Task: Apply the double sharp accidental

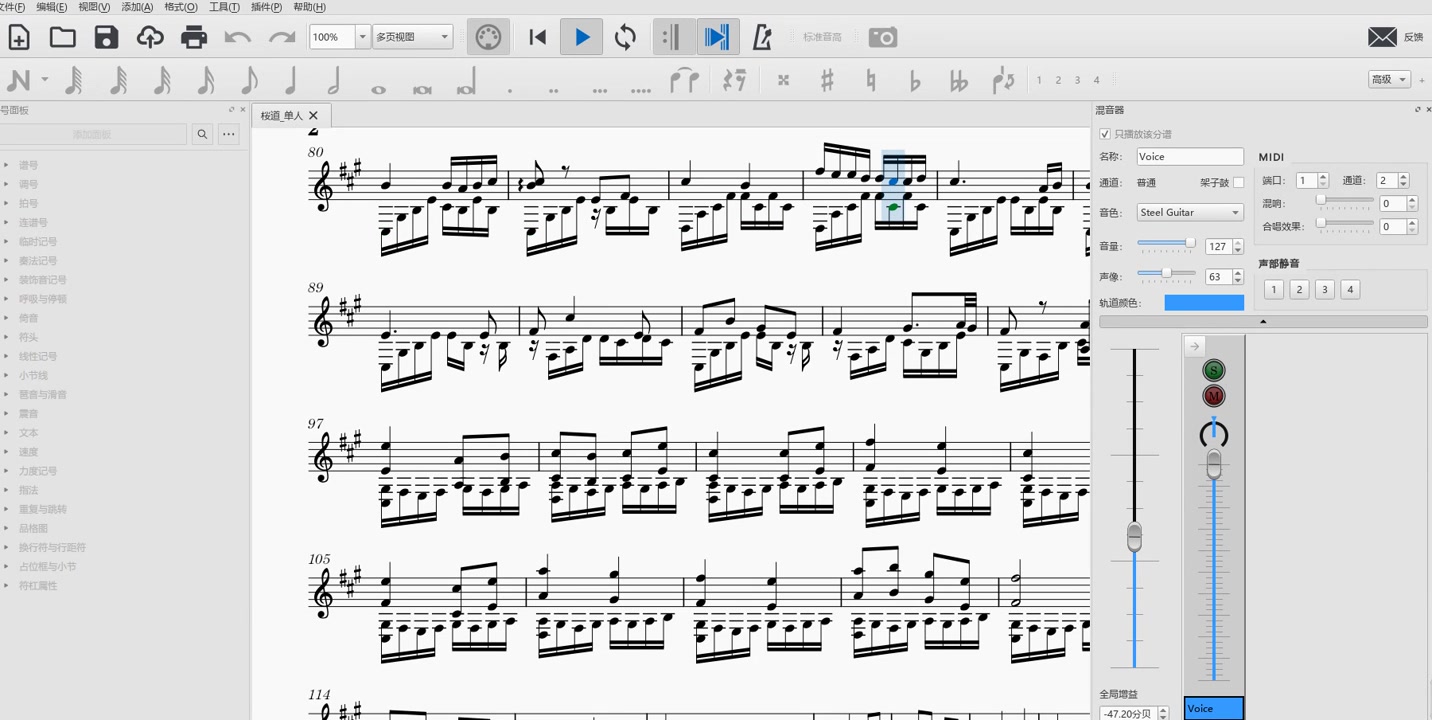Action: point(783,80)
